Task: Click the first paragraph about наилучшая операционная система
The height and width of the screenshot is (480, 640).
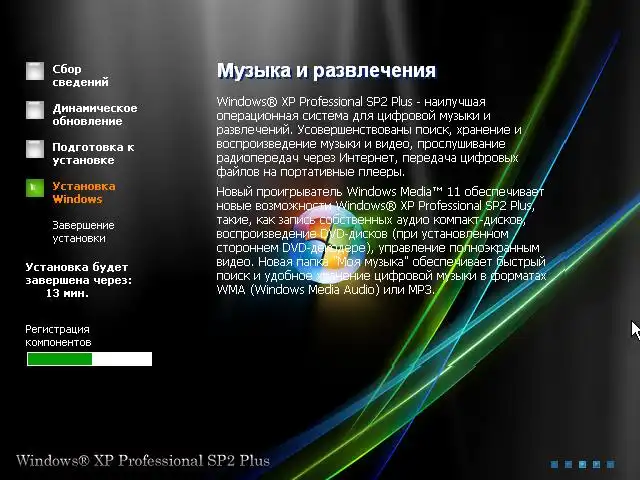Action: click(x=369, y=137)
